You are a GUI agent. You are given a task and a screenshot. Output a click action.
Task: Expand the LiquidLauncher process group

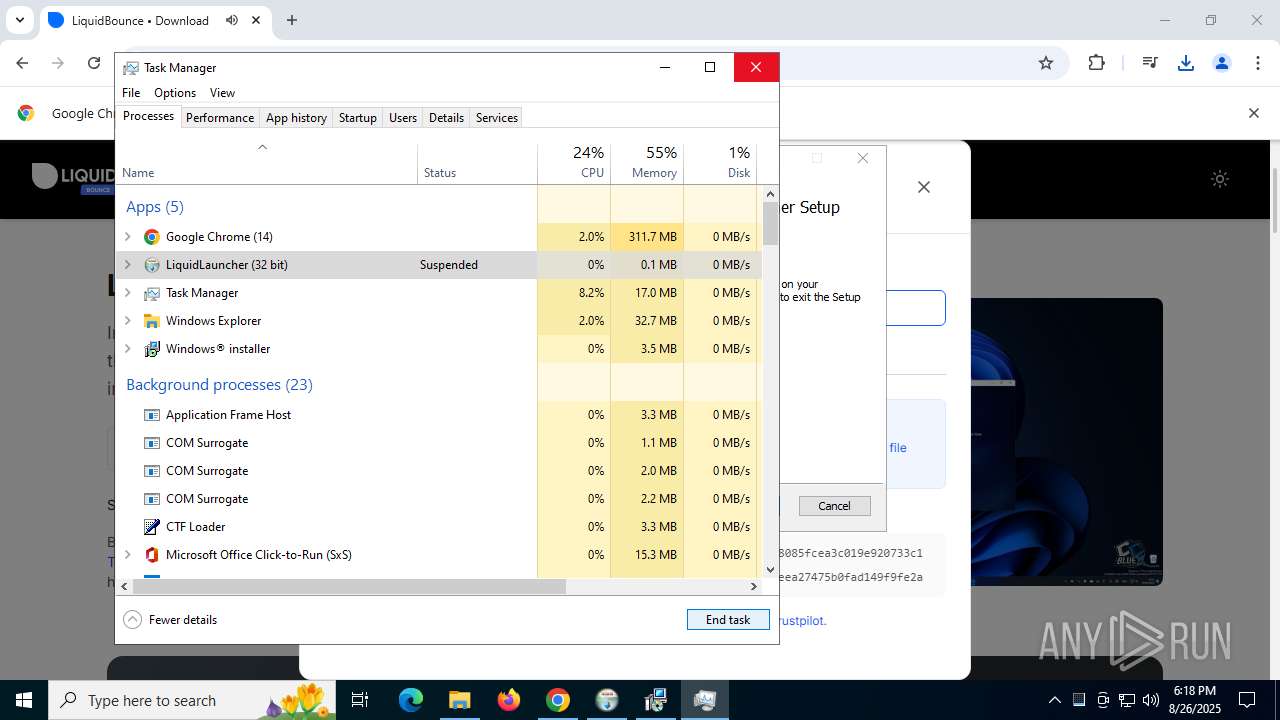coord(127,265)
